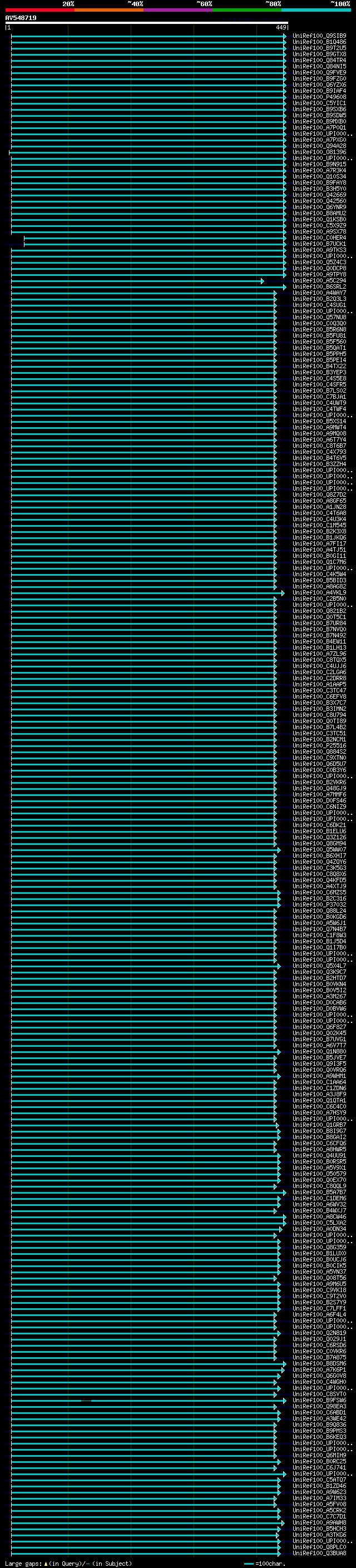Click hit label UniRef100_C7LFF1
Image resolution: width=356 pixels, height=1568 pixels.
click(319, 1308)
